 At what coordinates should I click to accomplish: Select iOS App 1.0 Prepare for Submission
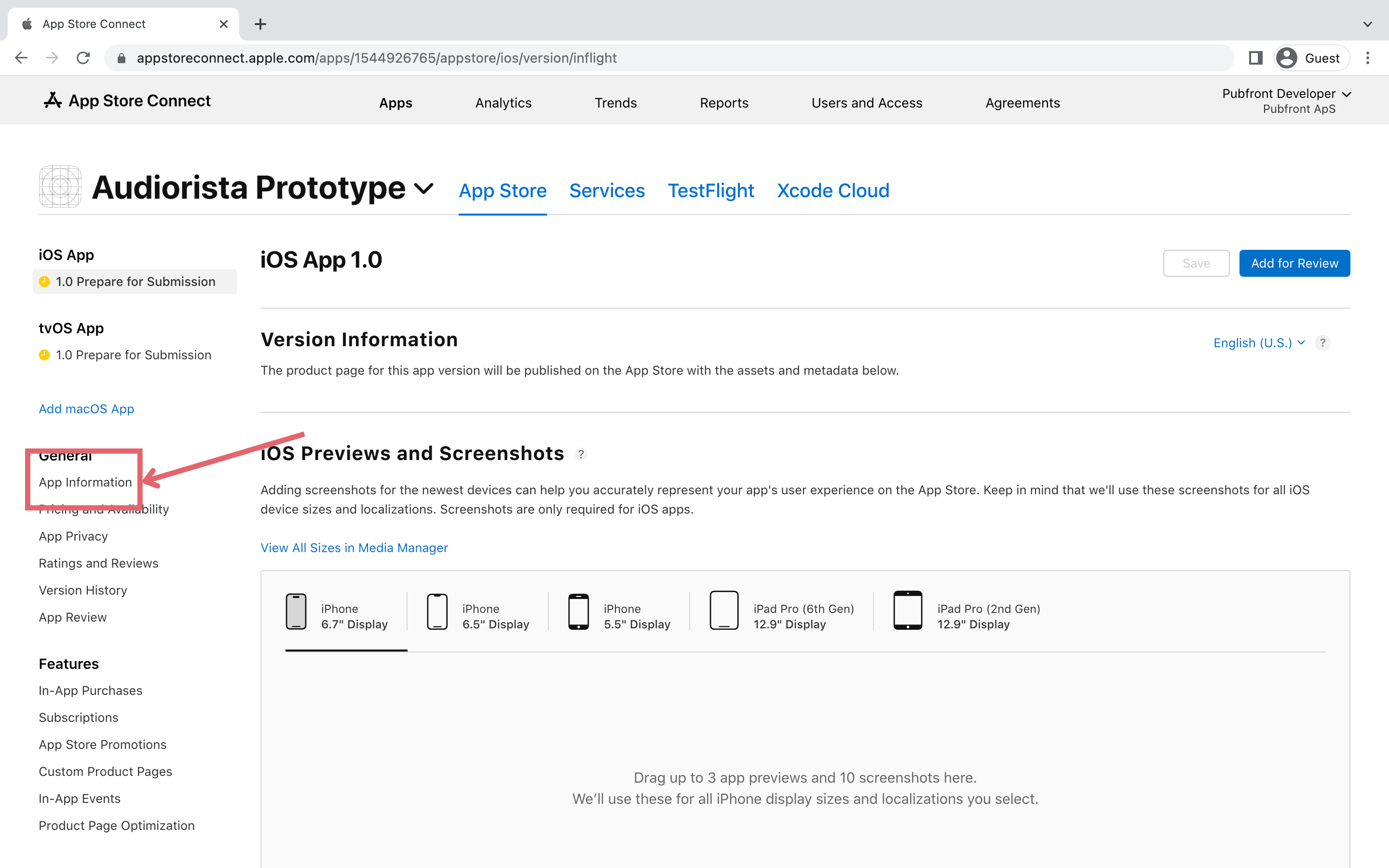[135, 281]
